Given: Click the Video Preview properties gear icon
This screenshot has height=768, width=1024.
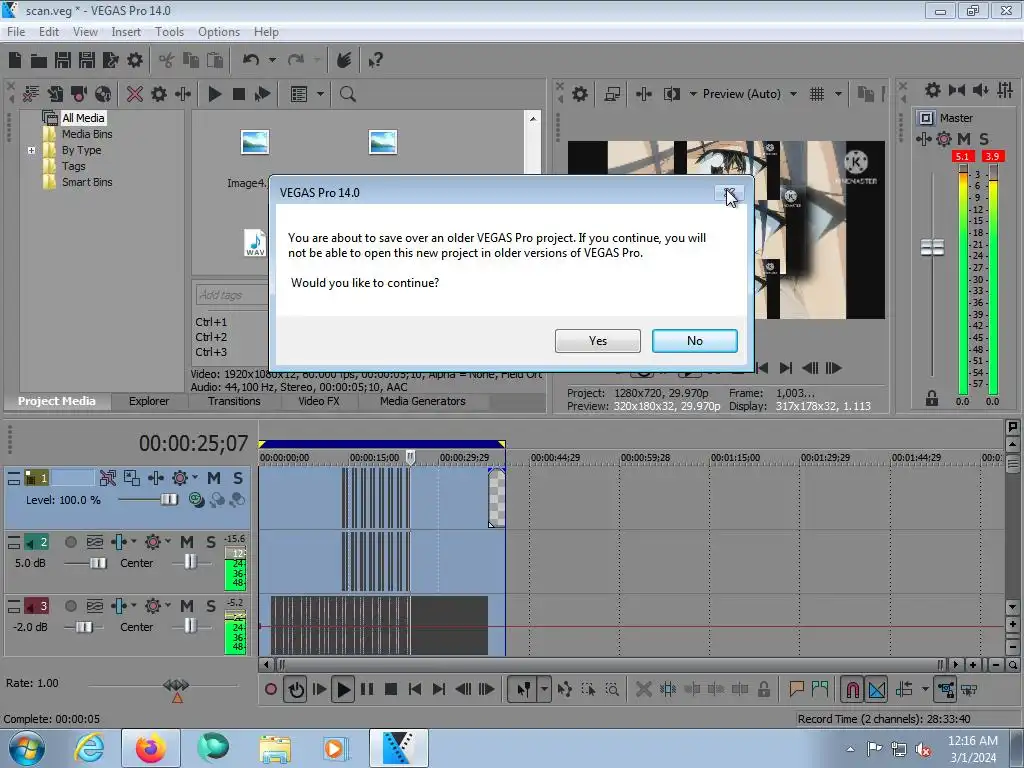Looking at the screenshot, I should point(579,94).
